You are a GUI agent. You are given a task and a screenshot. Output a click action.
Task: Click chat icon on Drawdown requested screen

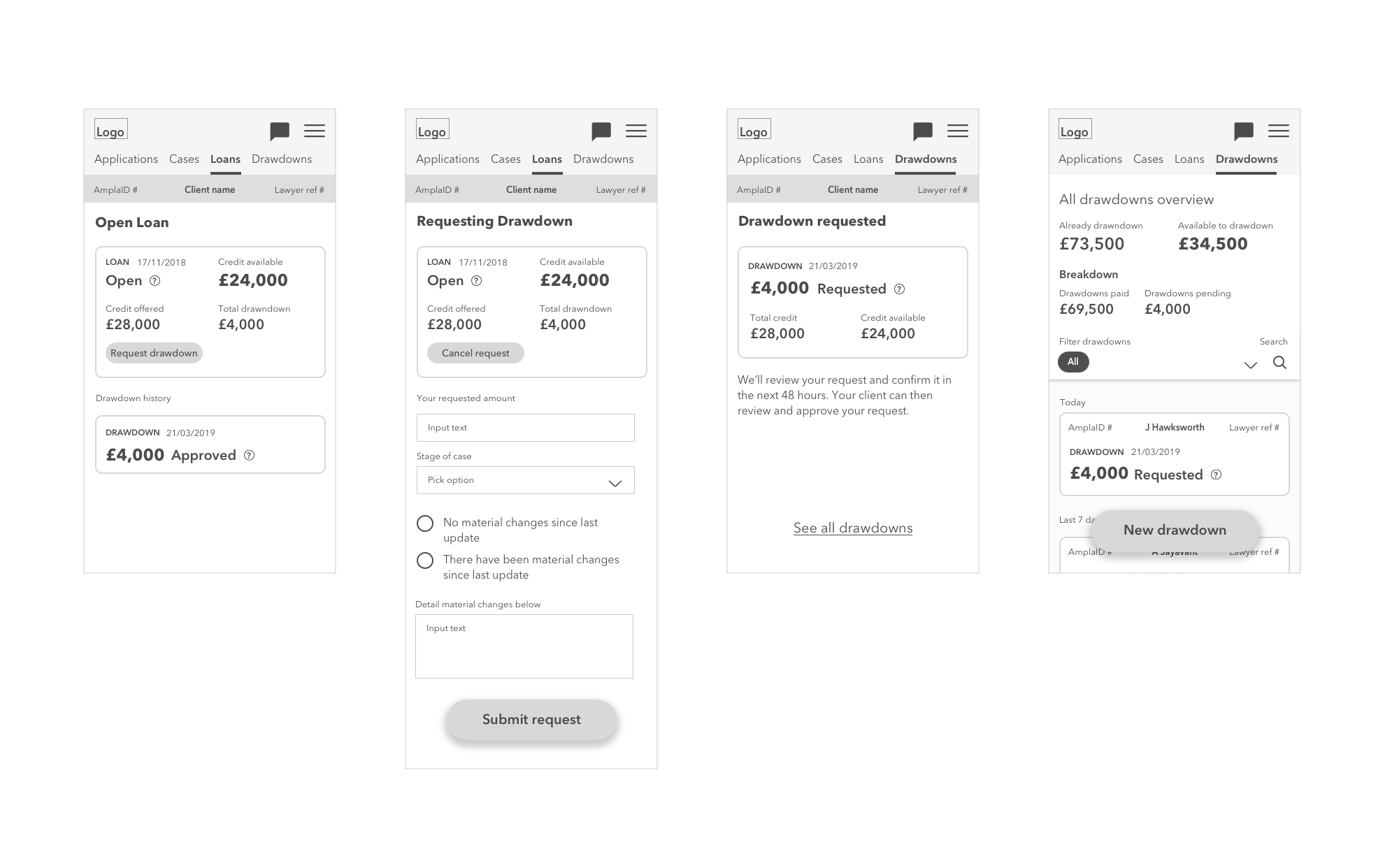[x=923, y=131]
